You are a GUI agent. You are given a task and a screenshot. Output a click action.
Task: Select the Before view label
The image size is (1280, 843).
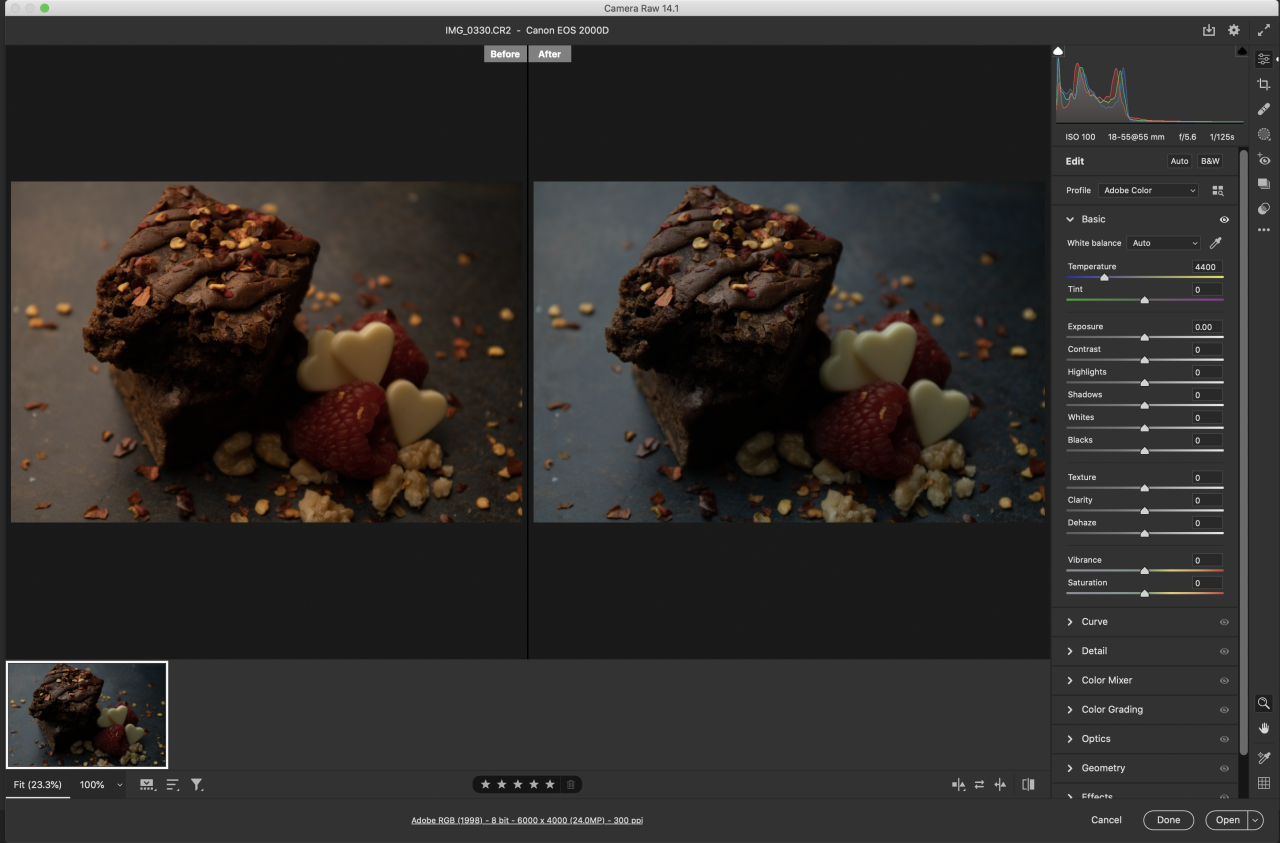(x=505, y=54)
